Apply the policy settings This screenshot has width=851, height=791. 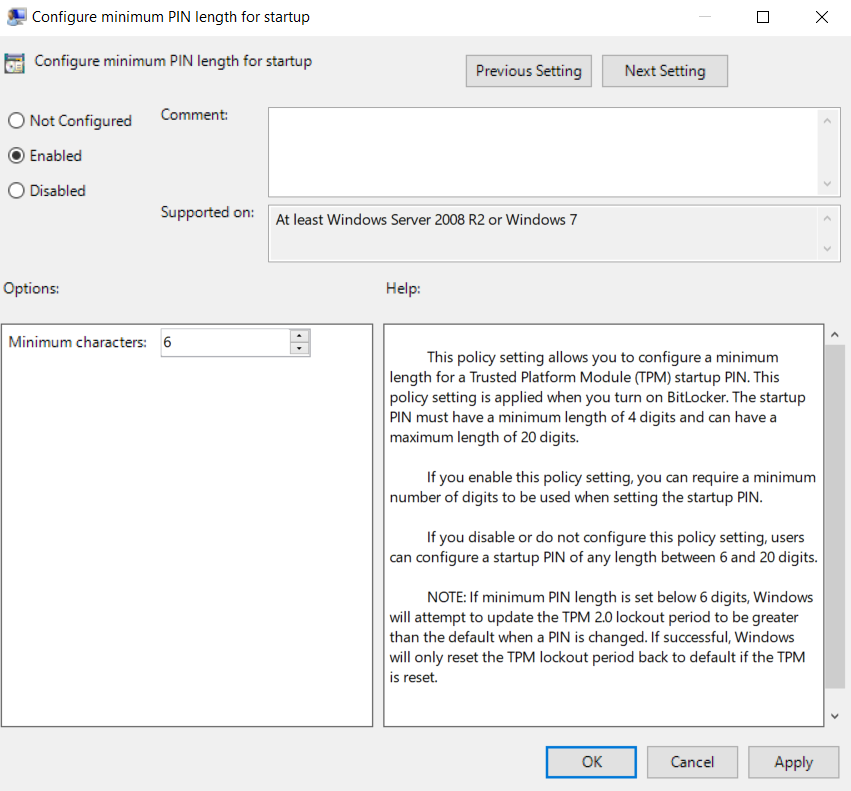[793, 761]
